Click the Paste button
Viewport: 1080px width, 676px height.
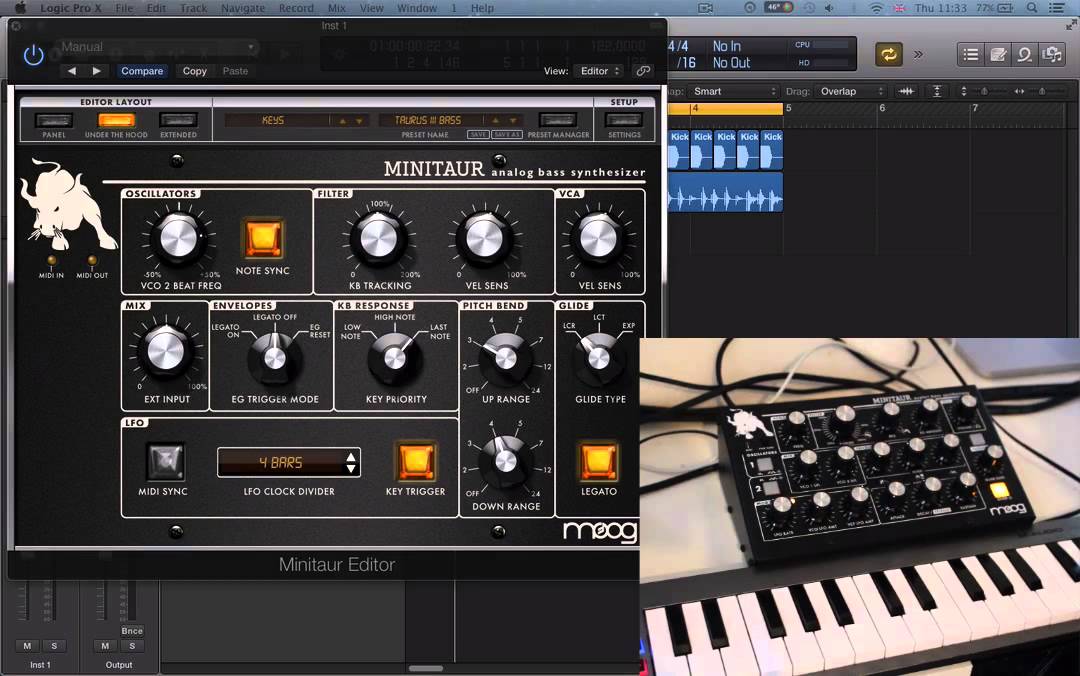[x=235, y=71]
